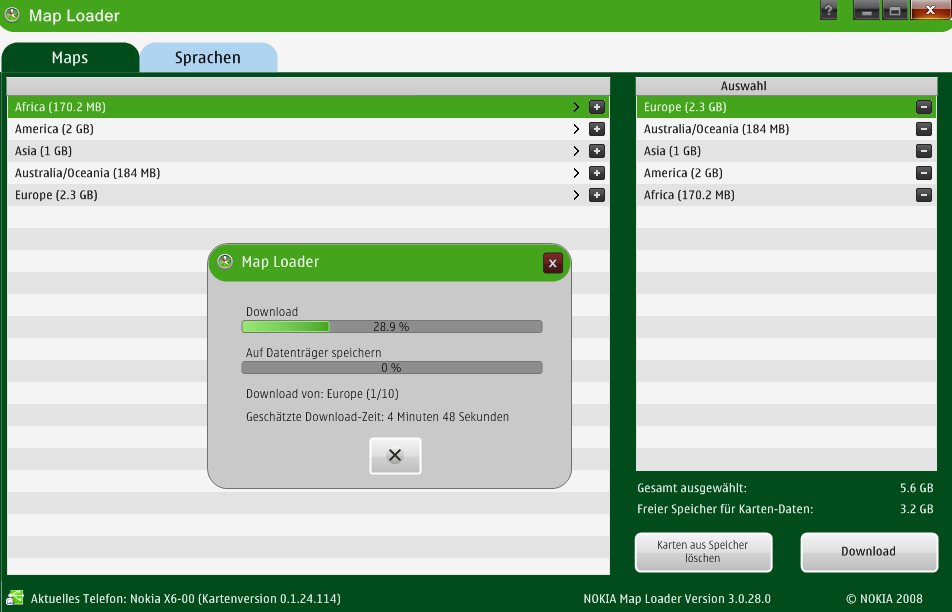Expand Australia/Oceania region chevron
The image size is (952, 612).
576,173
